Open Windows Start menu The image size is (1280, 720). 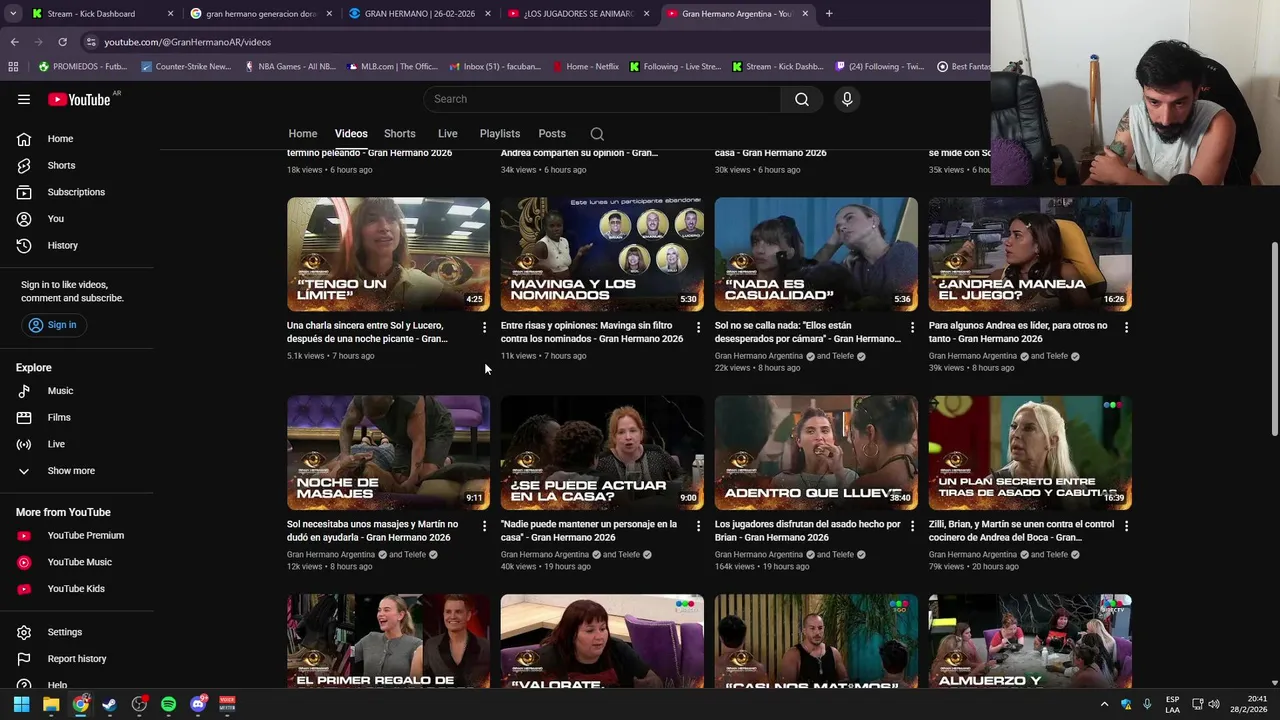[x=21, y=704]
